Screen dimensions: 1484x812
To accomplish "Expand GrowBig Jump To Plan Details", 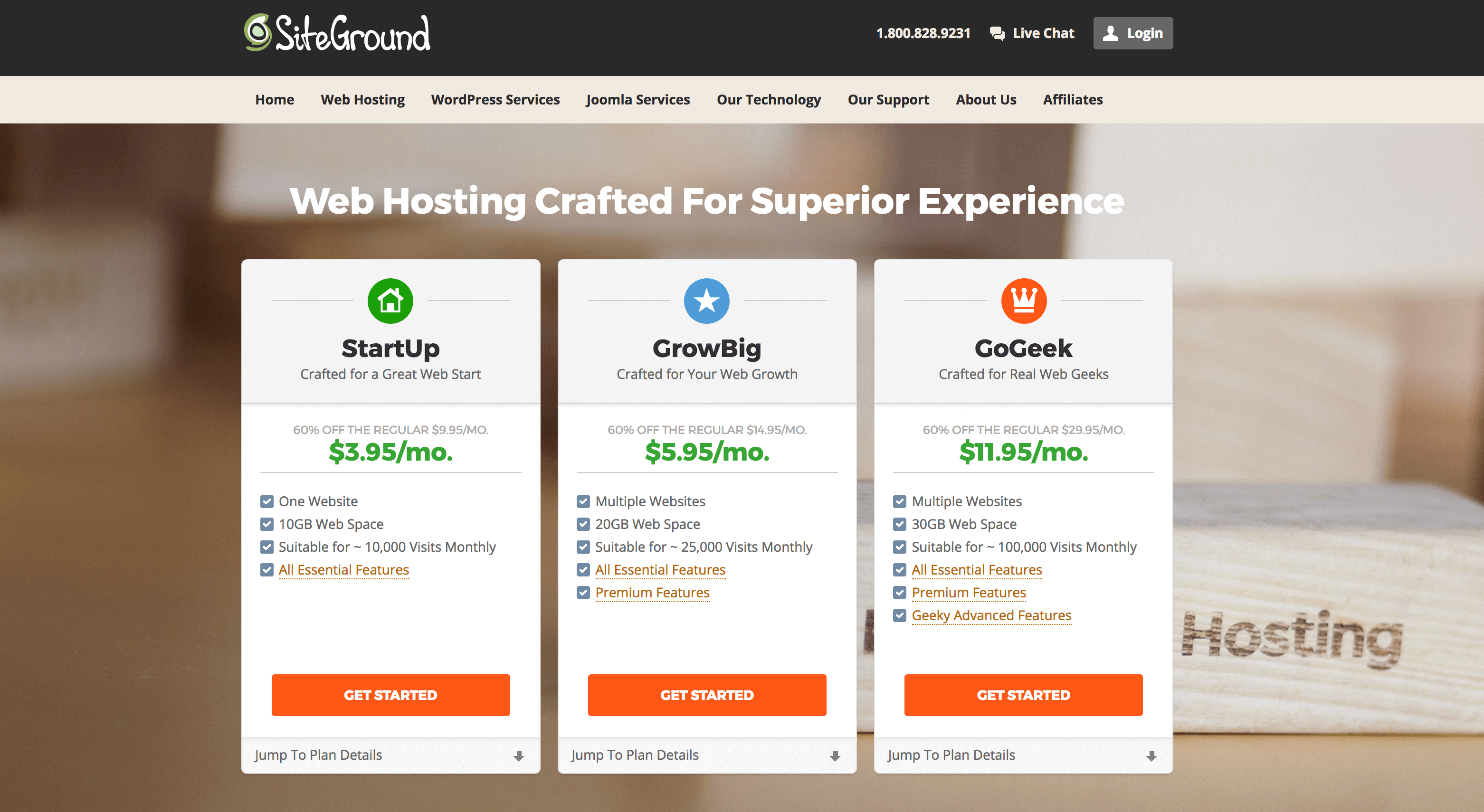I will (635, 755).
